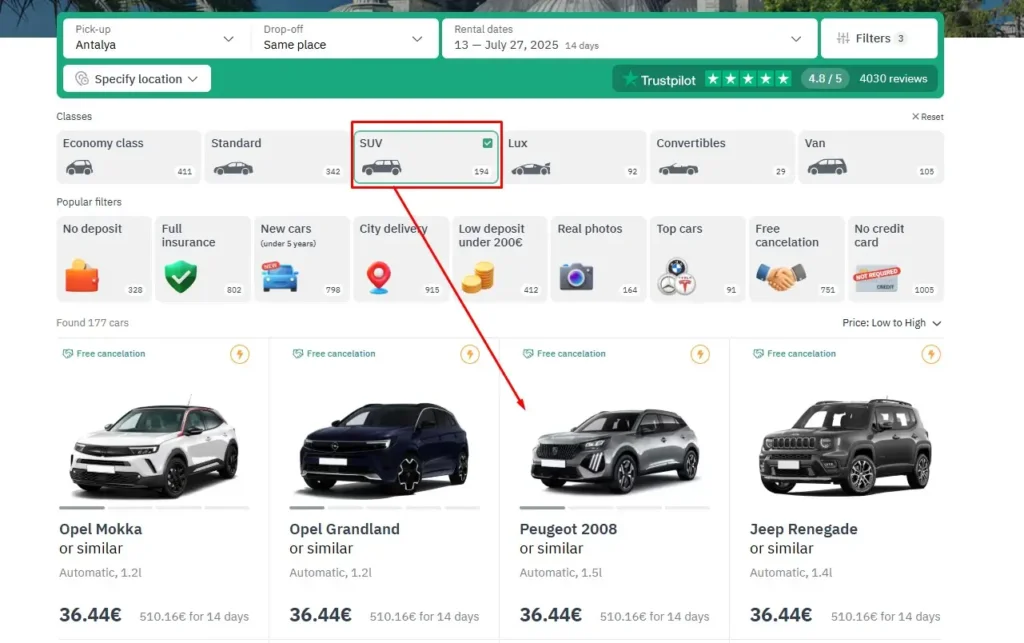
Task: Open the Jeep Renegade car photo
Action: pyautogui.click(x=845, y=447)
